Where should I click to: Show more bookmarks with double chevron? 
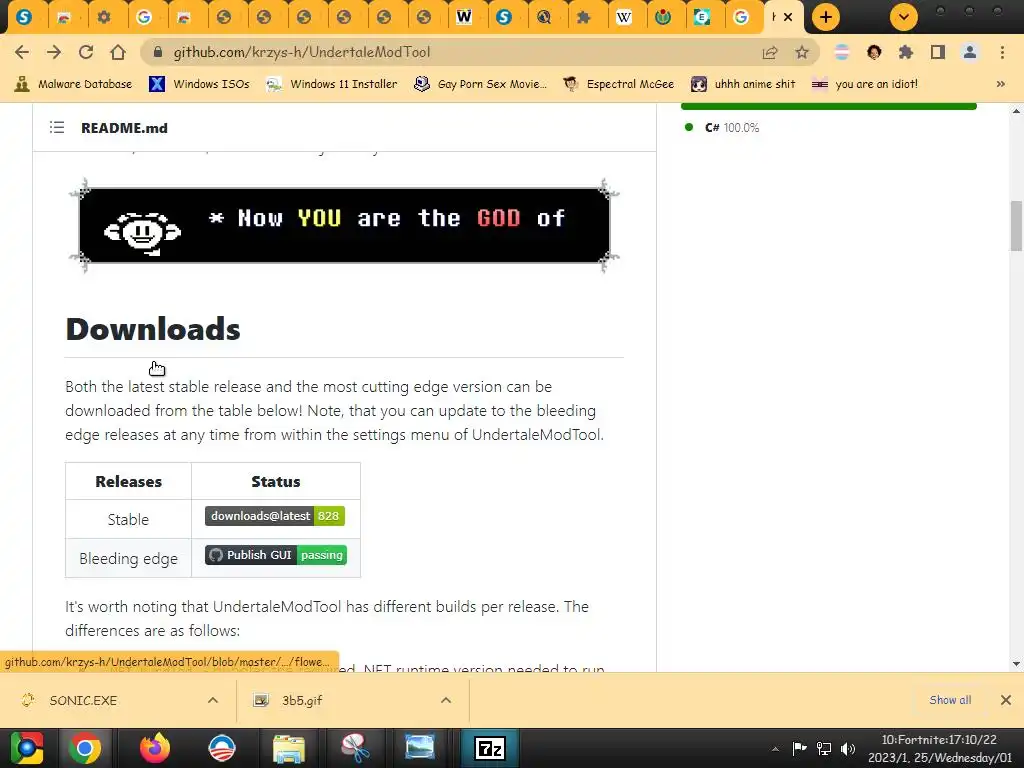point(1000,84)
